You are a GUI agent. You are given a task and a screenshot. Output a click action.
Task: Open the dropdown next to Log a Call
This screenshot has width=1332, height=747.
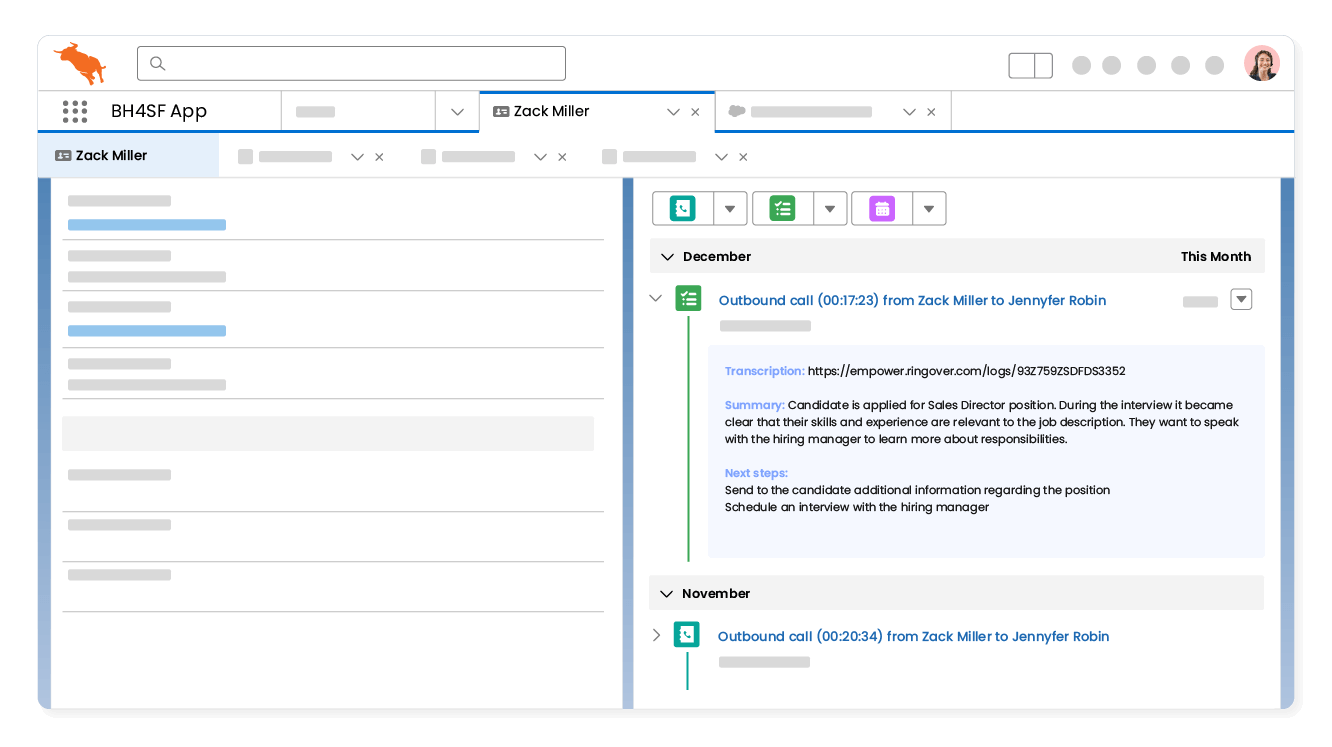click(730, 208)
